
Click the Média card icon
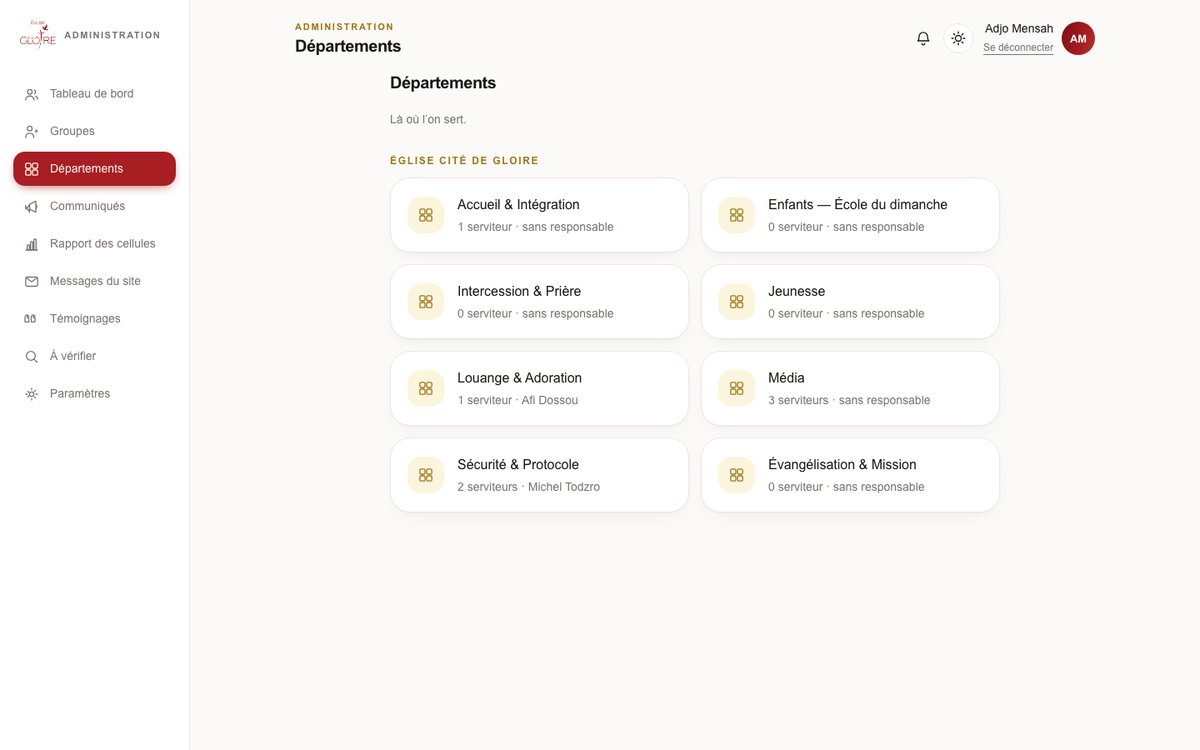737,388
